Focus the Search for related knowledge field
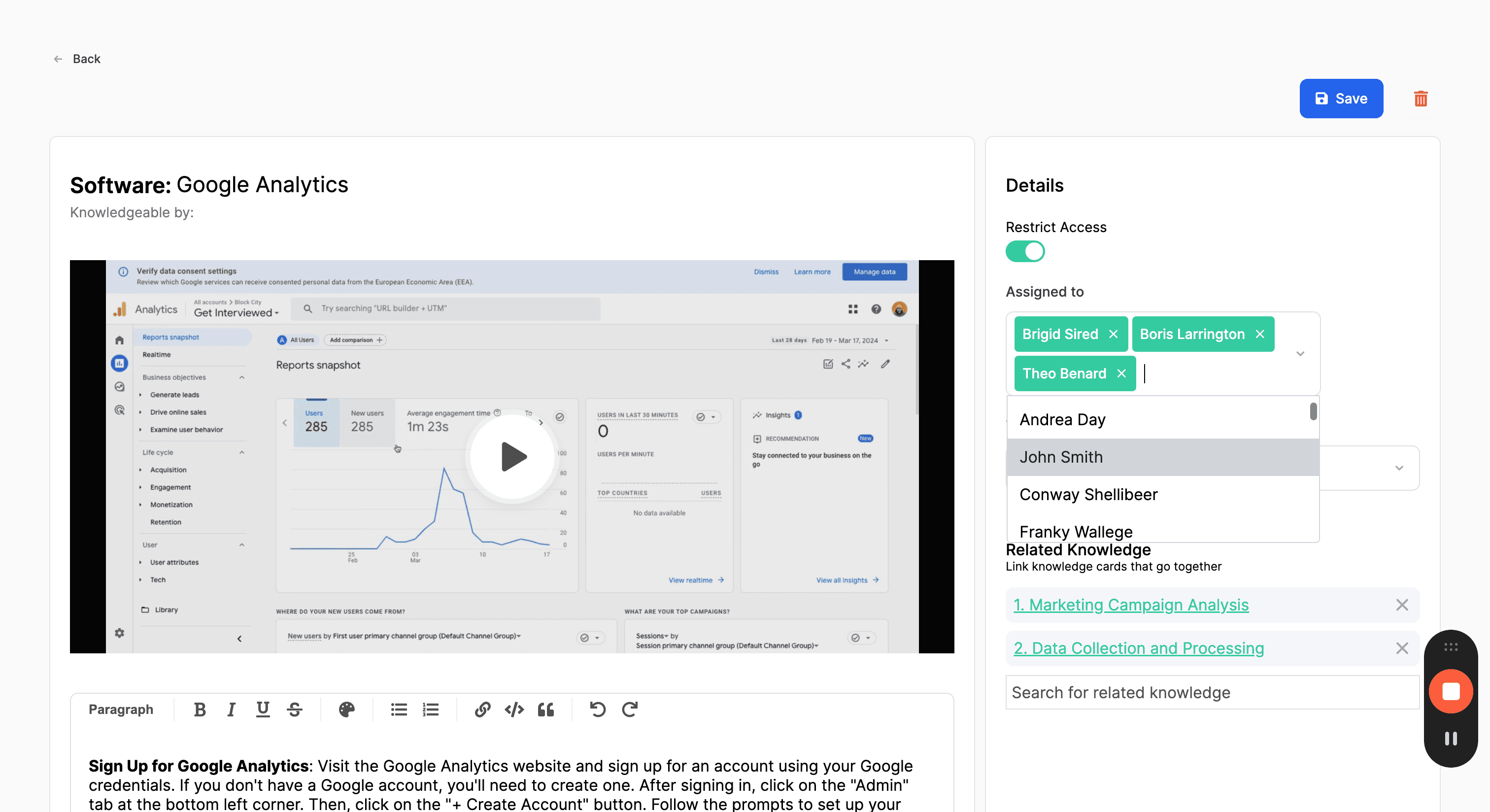 pos(1212,692)
